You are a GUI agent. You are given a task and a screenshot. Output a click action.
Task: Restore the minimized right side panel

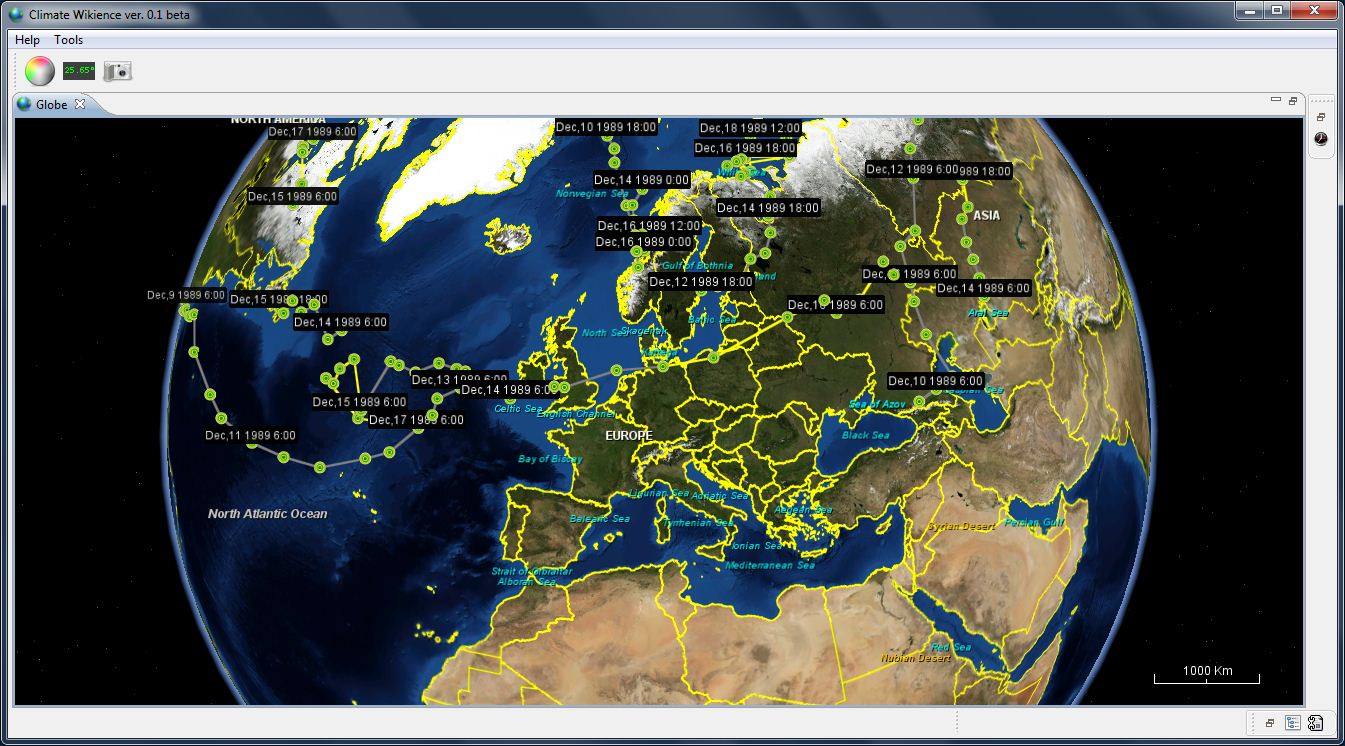(x=1321, y=117)
